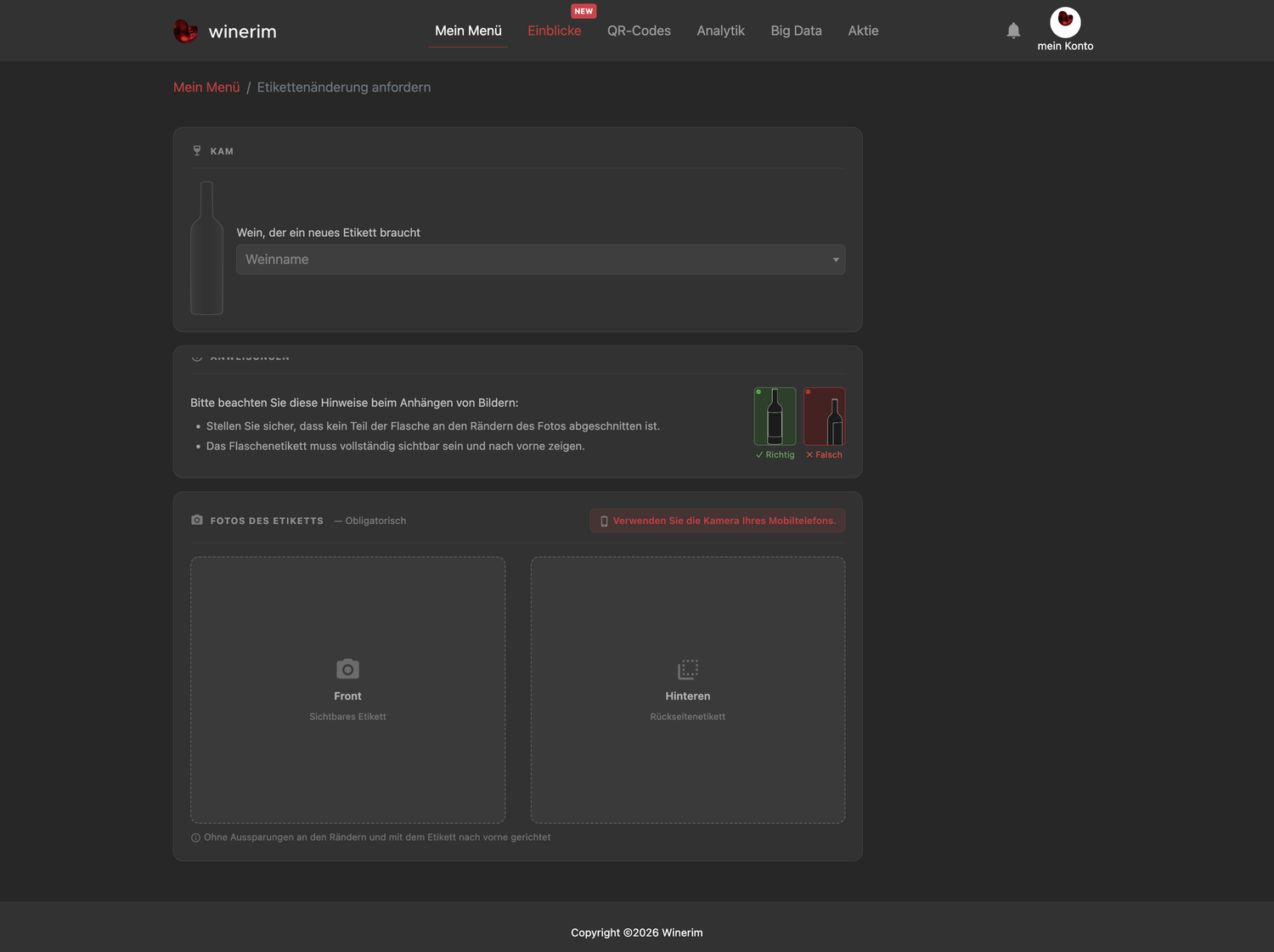Screen dimensions: 1274x952
Task: Click the bullet 'Stellen Sie sicher, dass kein Teil'
Action: pos(433,426)
